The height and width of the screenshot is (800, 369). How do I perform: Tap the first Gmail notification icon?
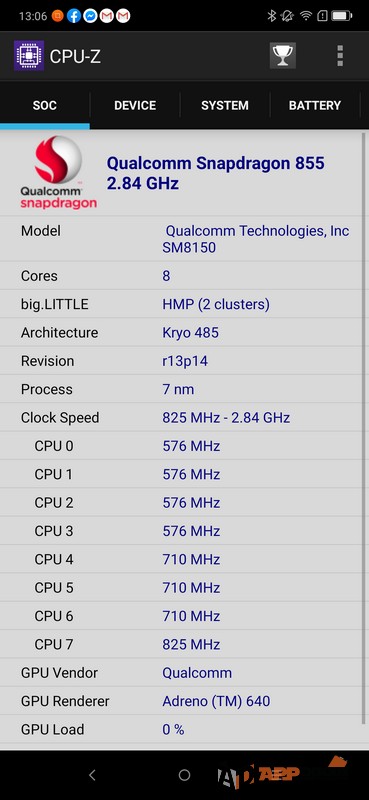coord(106,16)
